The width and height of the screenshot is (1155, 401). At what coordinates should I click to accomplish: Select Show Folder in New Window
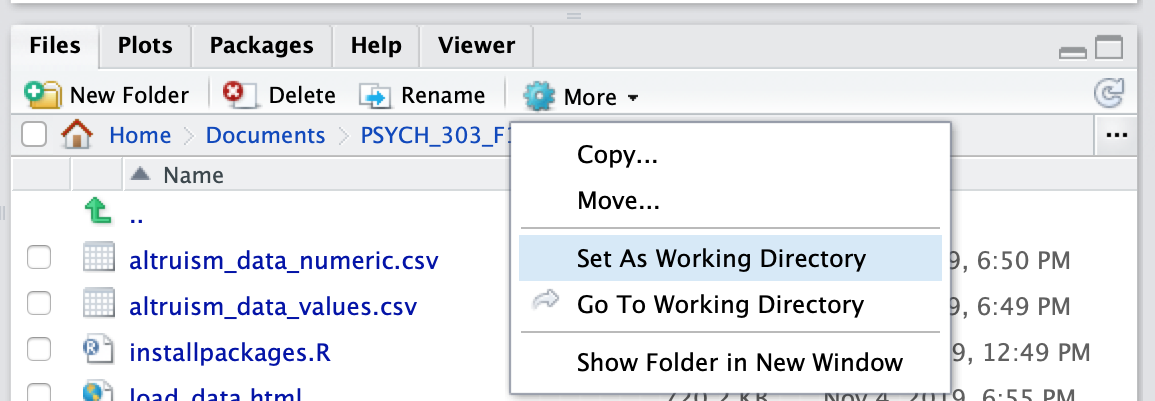[x=740, y=363]
